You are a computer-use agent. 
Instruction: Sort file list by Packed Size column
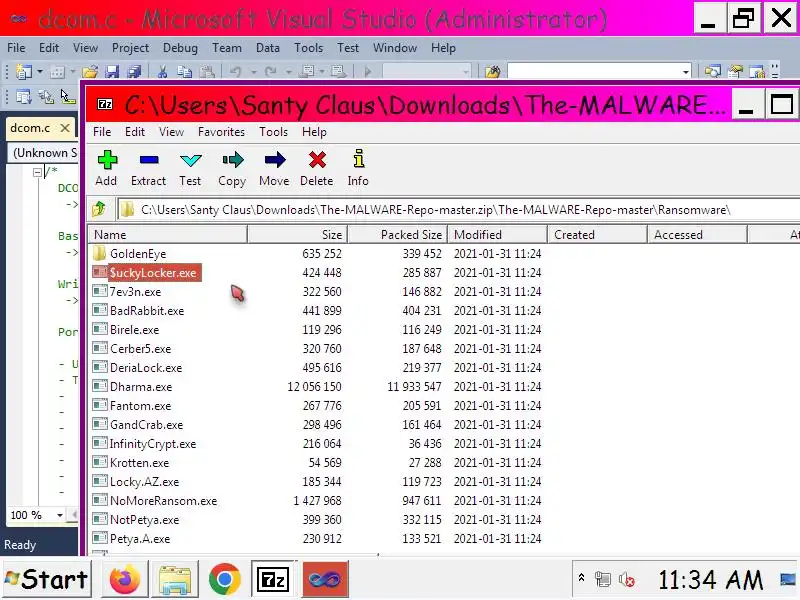click(x=397, y=235)
